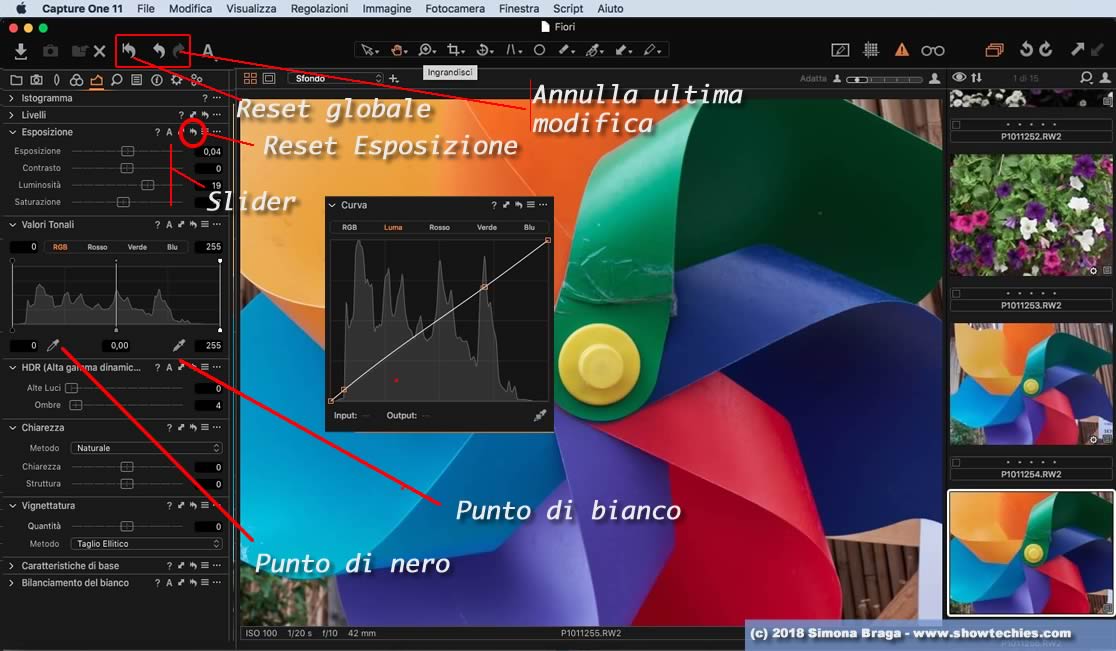Open the Regolazioni menu

pyautogui.click(x=319, y=8)
